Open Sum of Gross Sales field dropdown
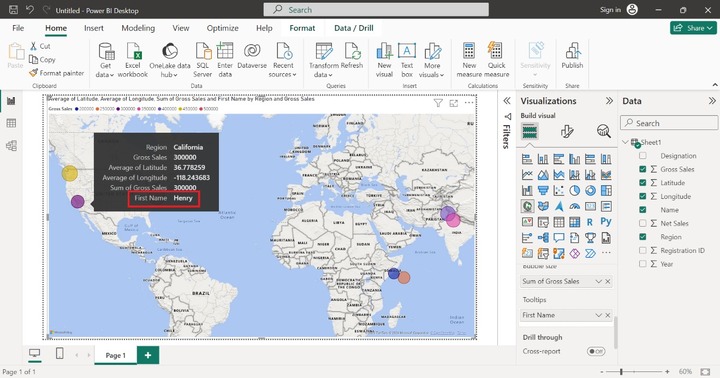Image resolution: width=720 pixels, height=378 pixels. tap(598, 281)
